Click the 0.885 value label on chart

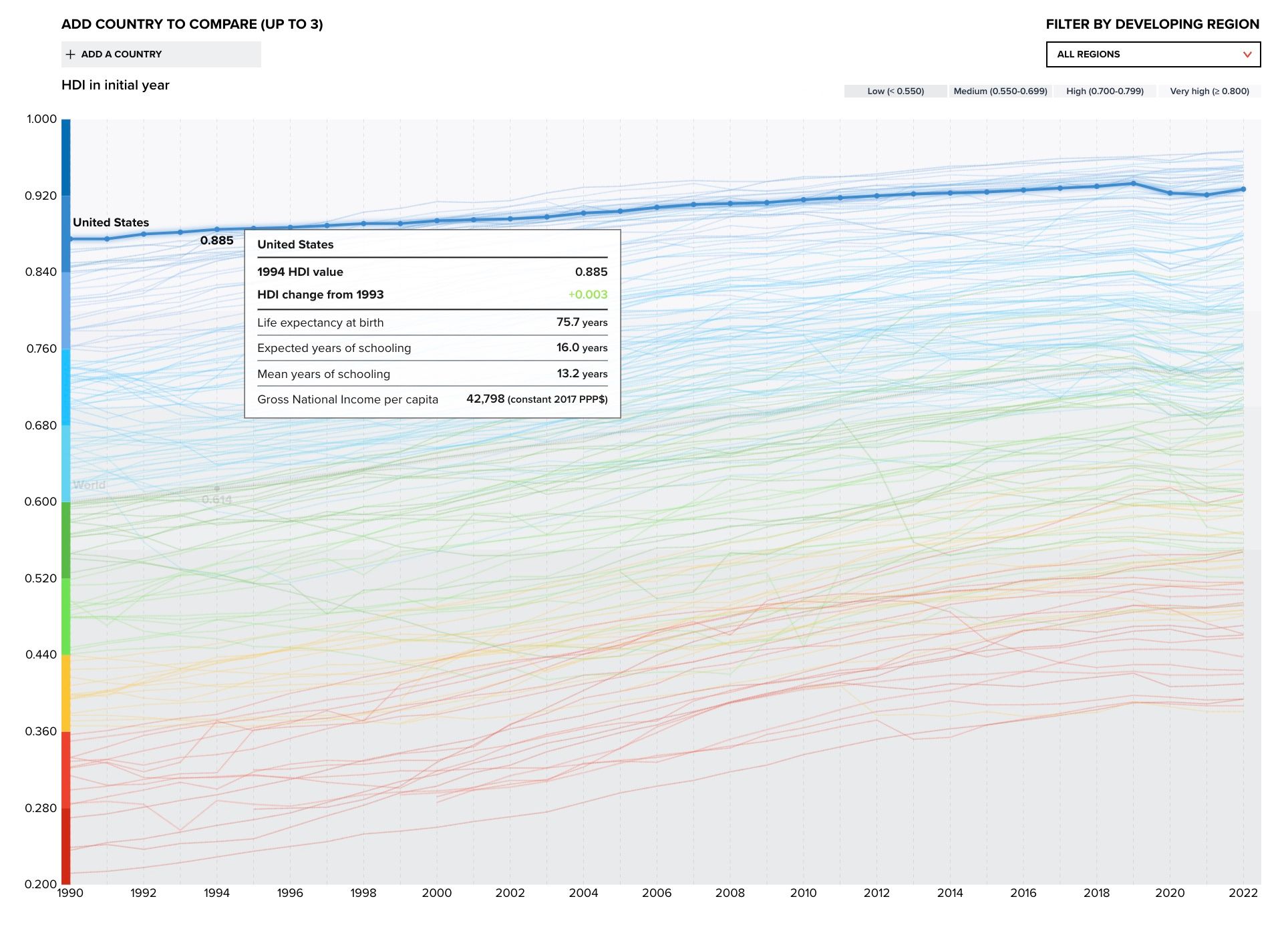pos(217,240)
